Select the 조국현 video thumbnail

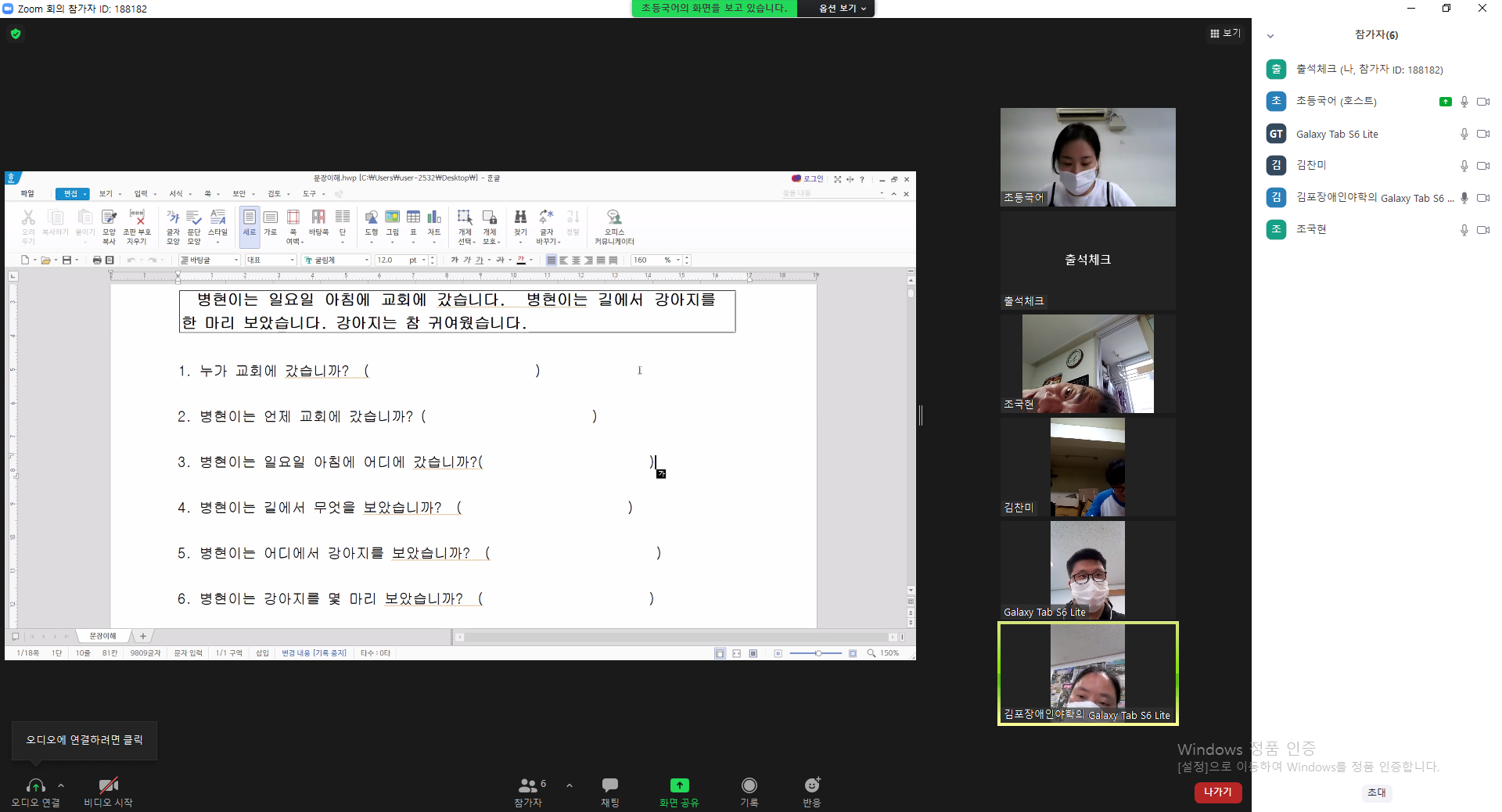tap(1087, 364)
